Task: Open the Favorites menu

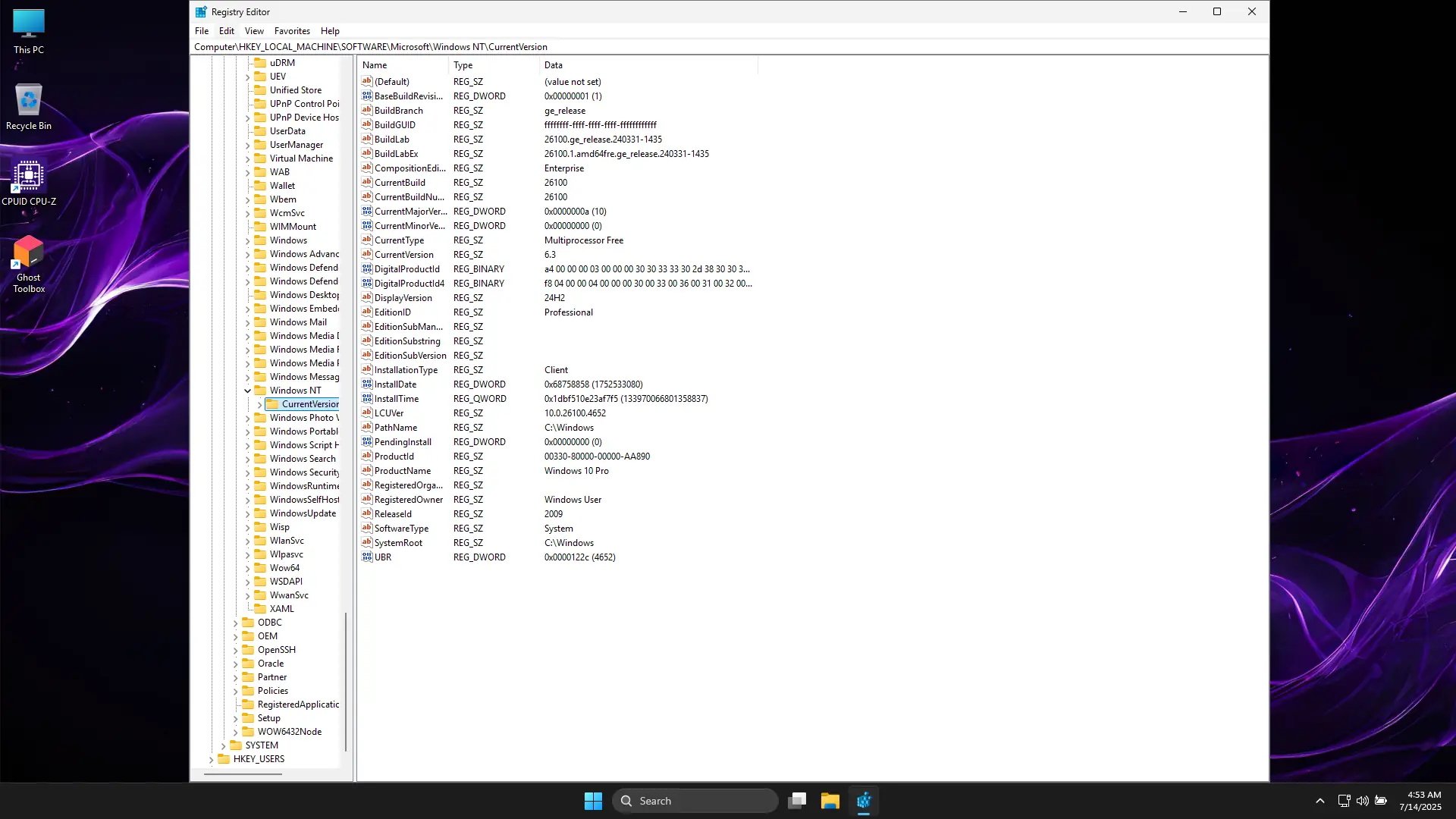Action: click(292, 31)
